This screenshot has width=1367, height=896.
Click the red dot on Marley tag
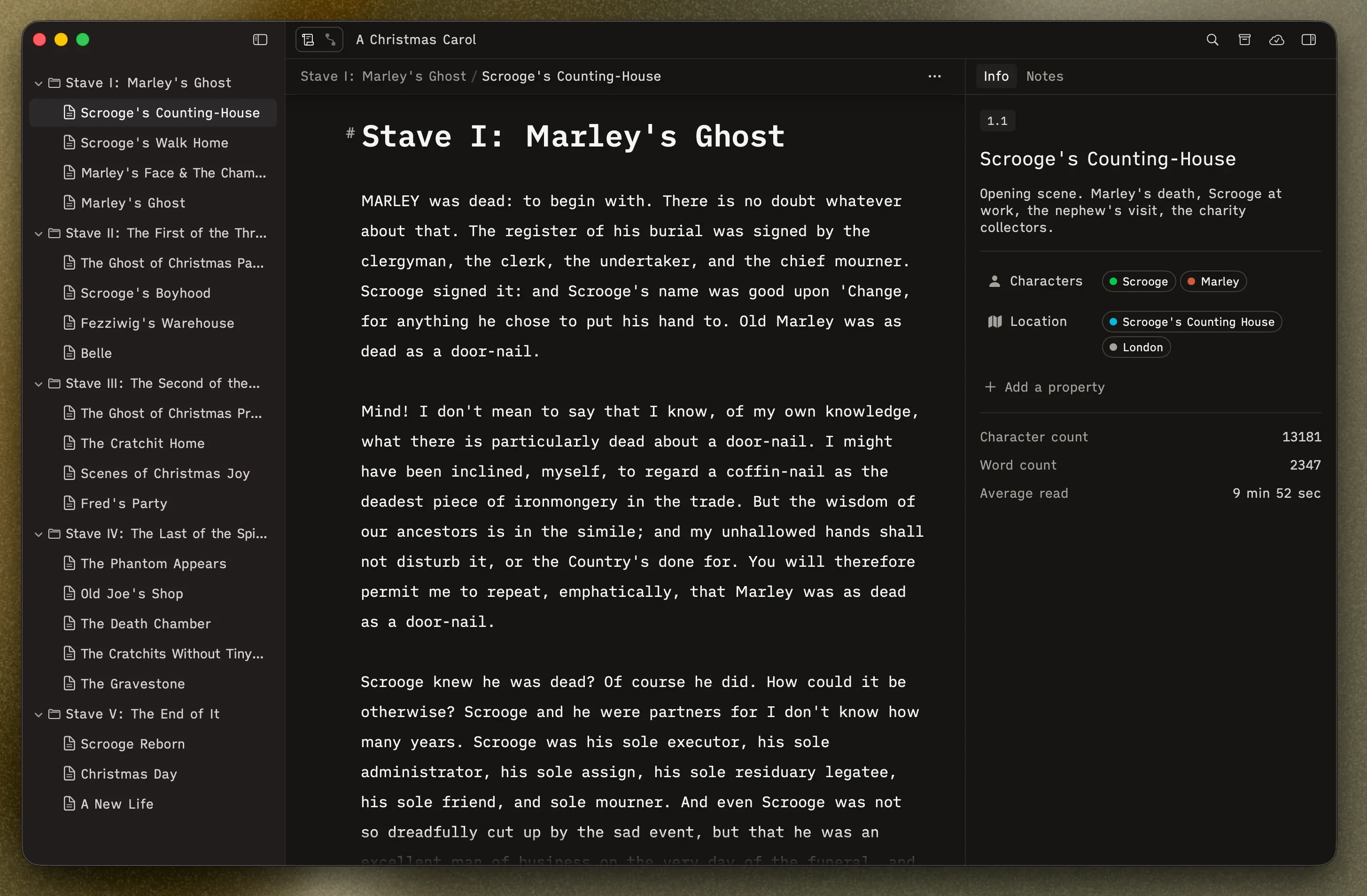coord(1191,281)
